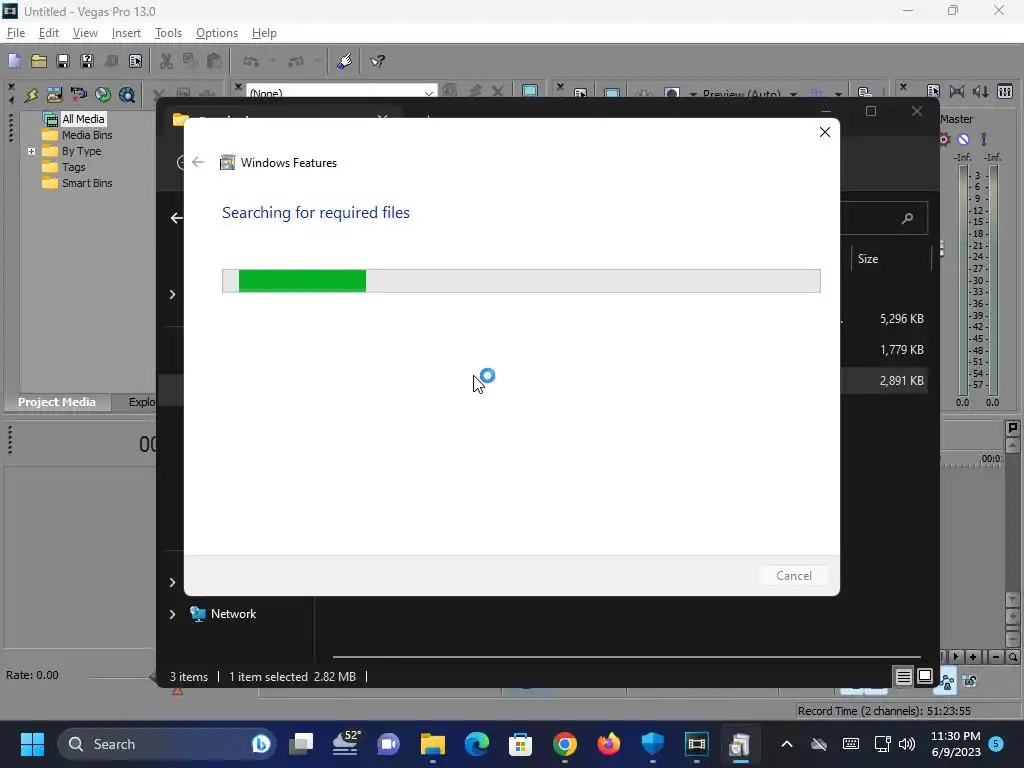Viewport: 1024px width, 768px height.
Task: Expand the upper navigation pane chevron
Action: (x=172, y=295)
